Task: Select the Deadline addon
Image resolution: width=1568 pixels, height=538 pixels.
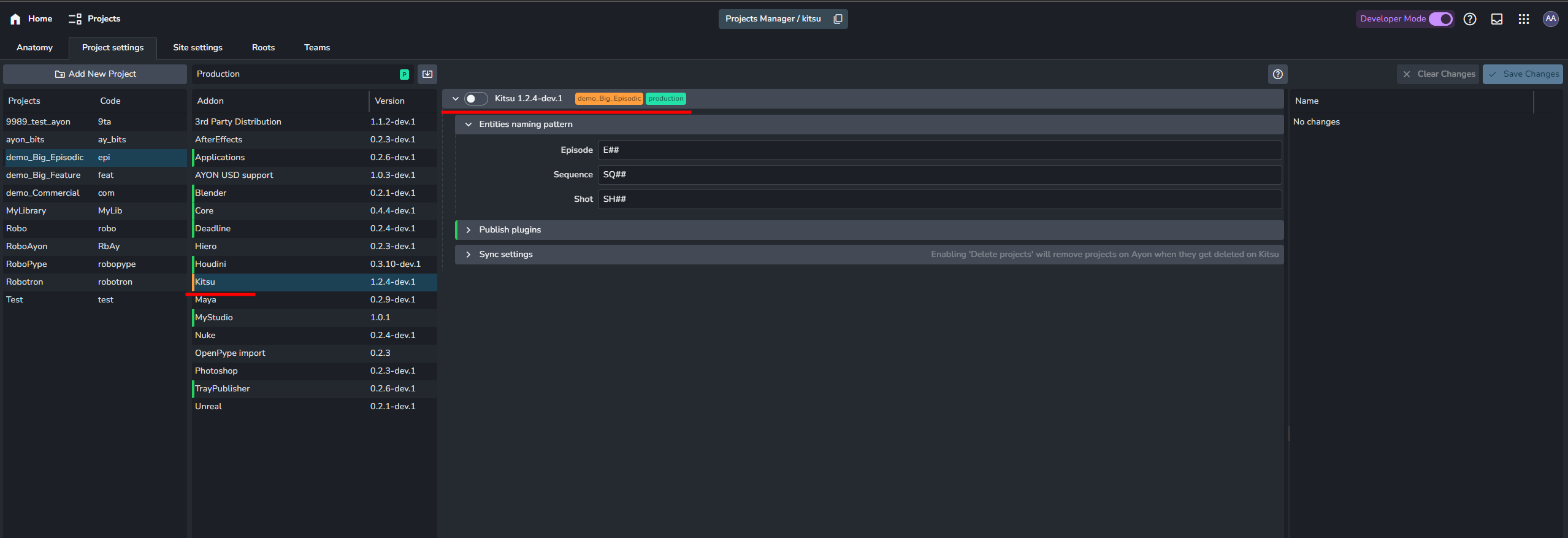Action: click(315, 229)
